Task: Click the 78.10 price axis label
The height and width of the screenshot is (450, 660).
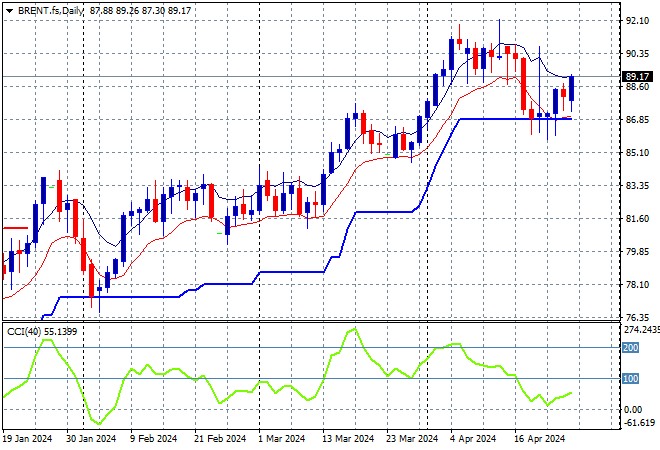Action: coord(636,284)
